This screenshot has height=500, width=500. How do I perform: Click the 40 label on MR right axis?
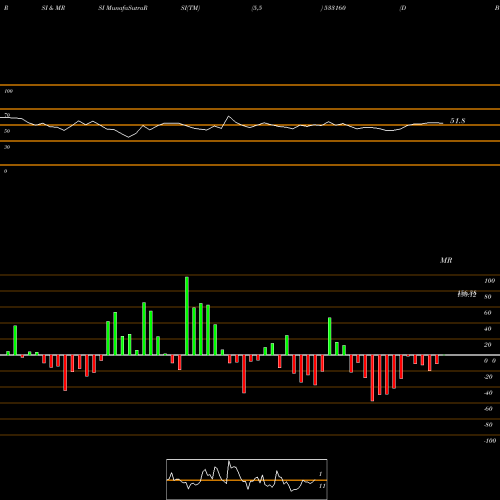tap(488, 329)
